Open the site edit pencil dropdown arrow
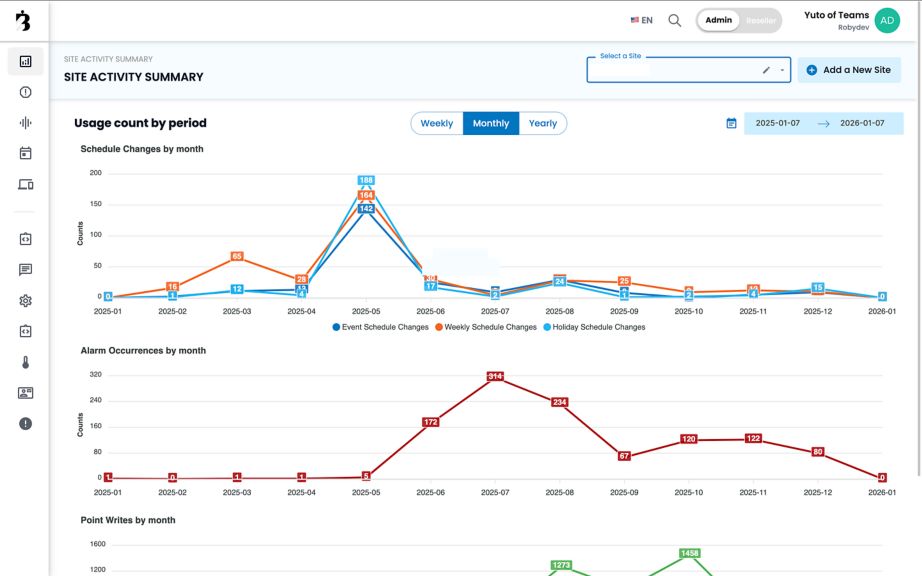Viewport: 922px width, 576px height. (x=782, y=70)
